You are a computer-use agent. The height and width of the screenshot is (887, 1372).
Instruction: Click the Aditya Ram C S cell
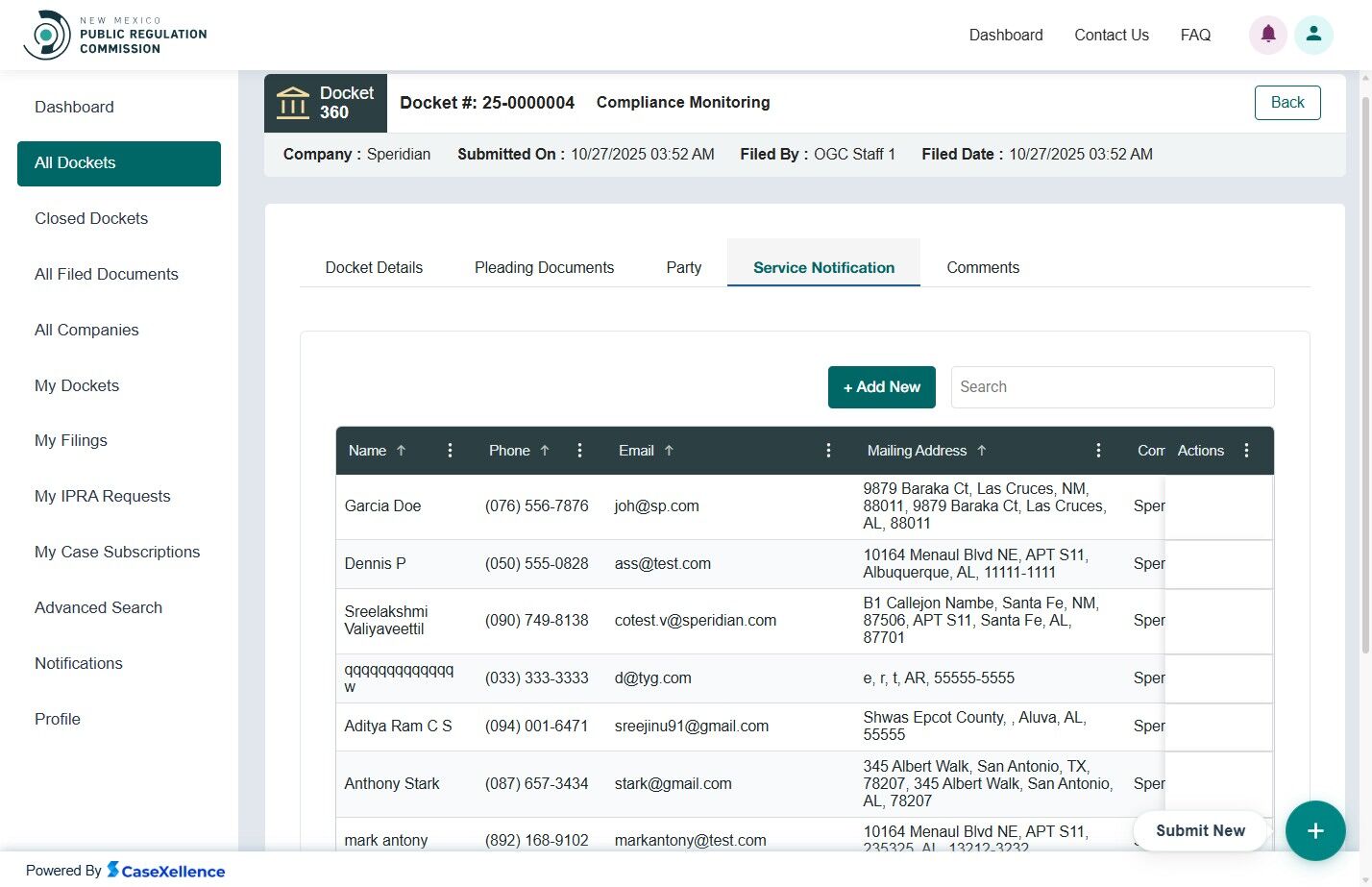pos(398,727)
